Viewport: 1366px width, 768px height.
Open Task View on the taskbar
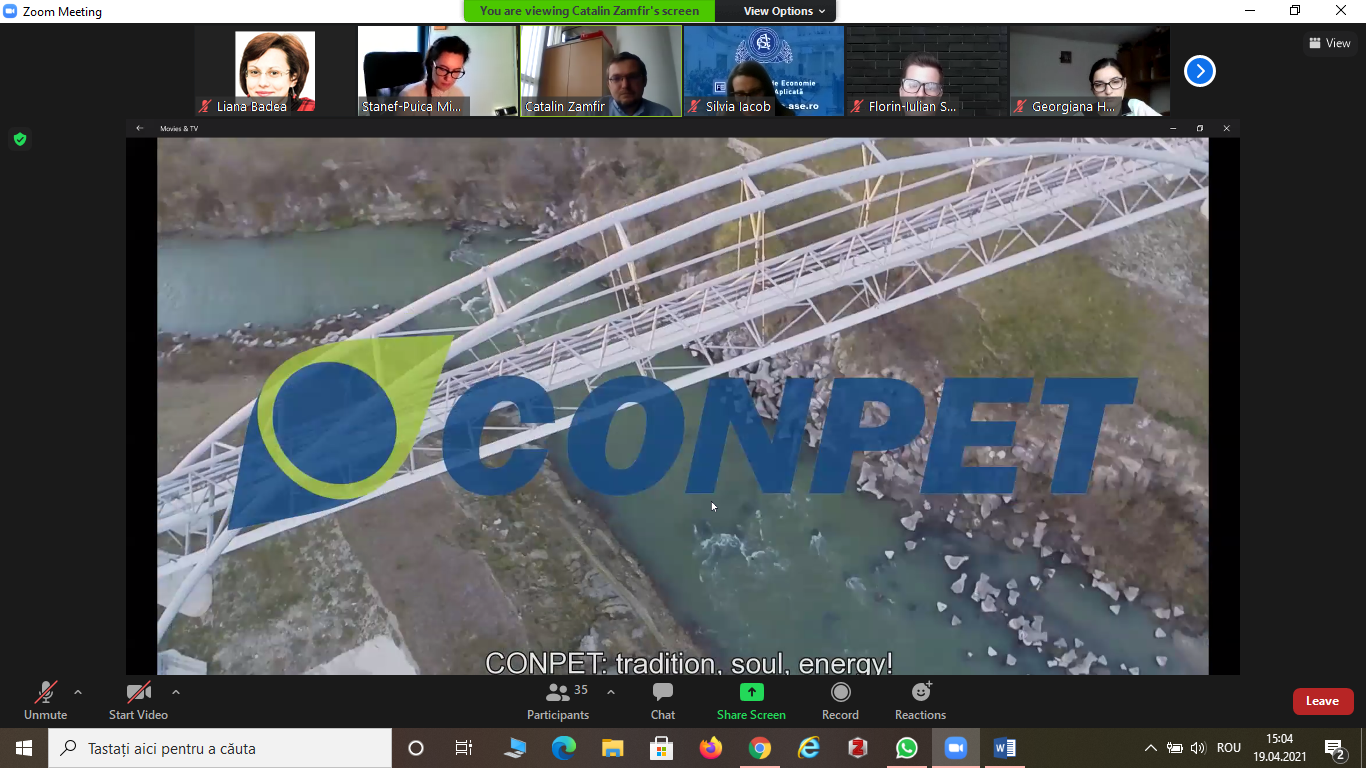pos(464,748)
